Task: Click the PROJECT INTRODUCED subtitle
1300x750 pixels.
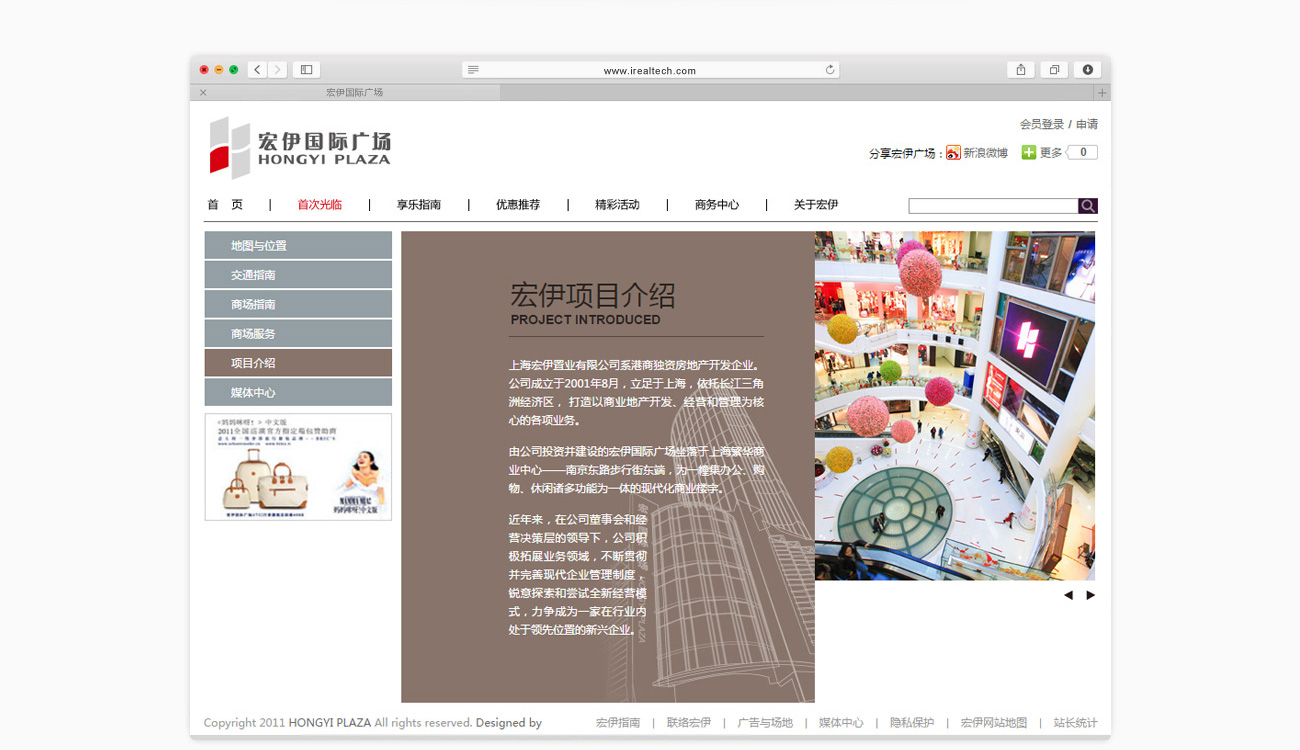Action: point(586,320)
